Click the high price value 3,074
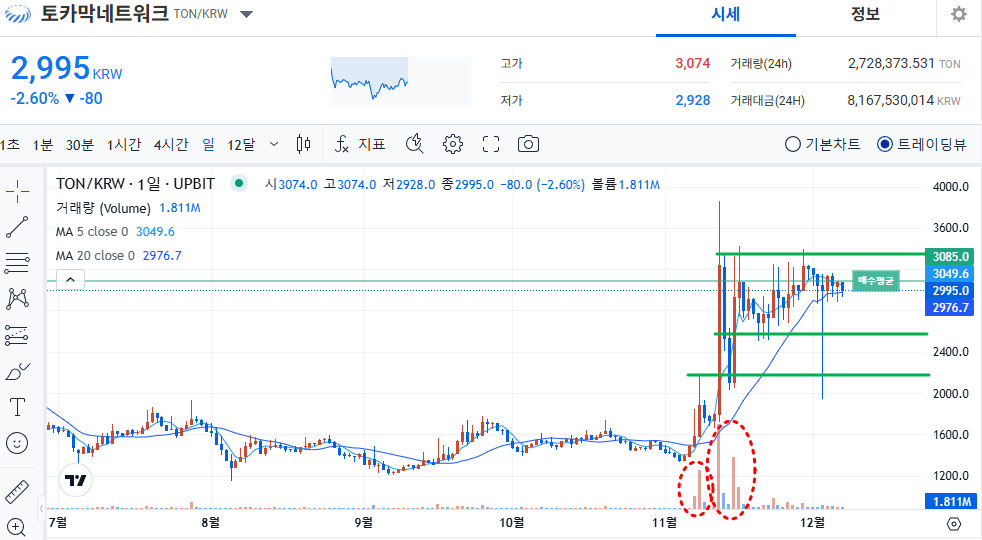Screen dimensions: 982x540 (x=692, y=63)
